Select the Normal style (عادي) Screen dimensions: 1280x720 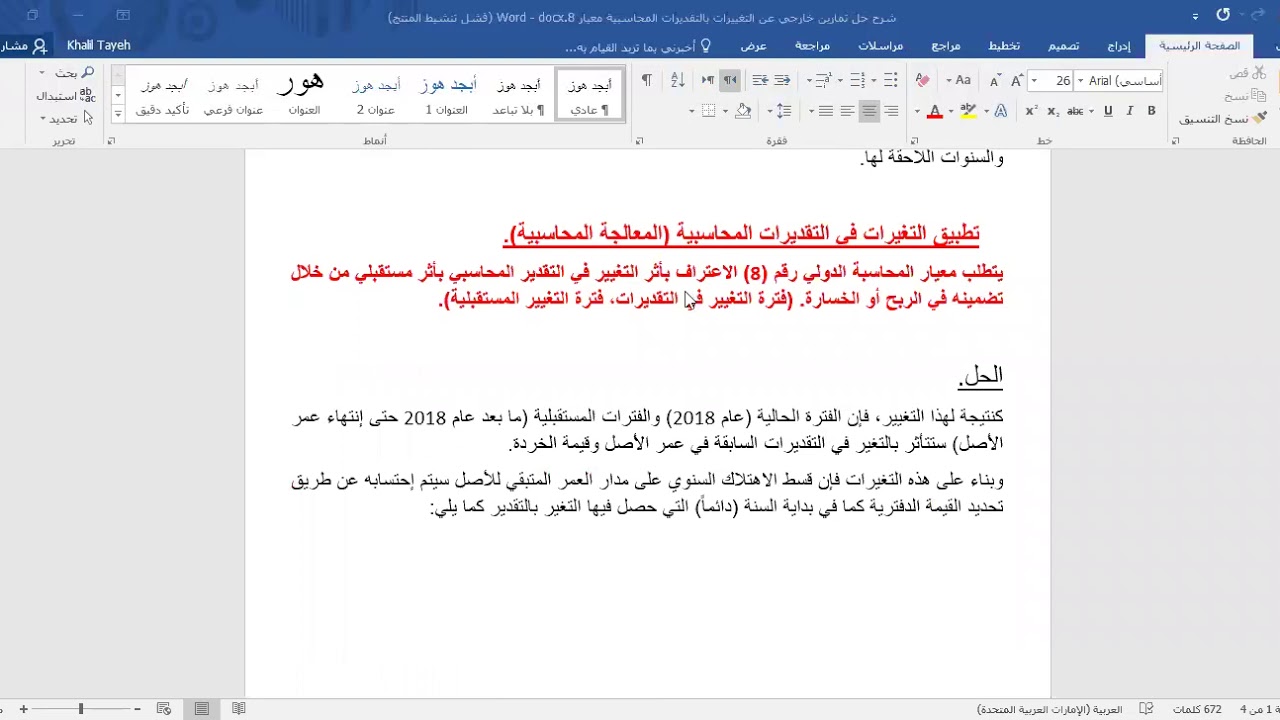pos(590,95)
